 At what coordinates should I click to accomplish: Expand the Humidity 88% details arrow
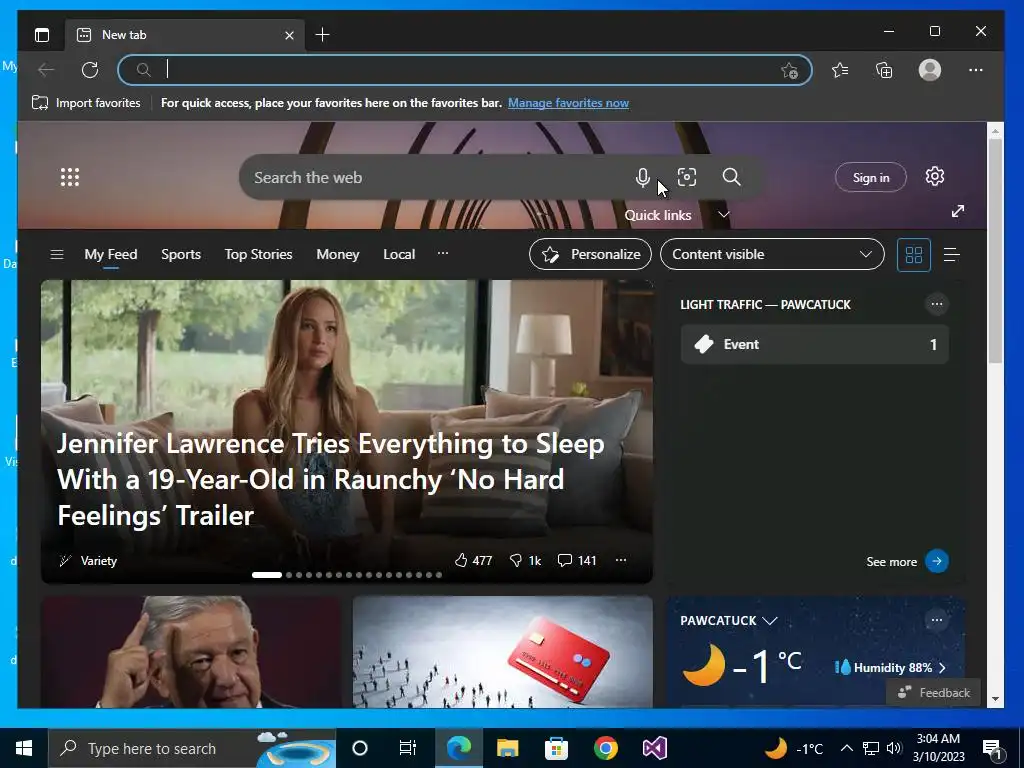click(942, 667)
